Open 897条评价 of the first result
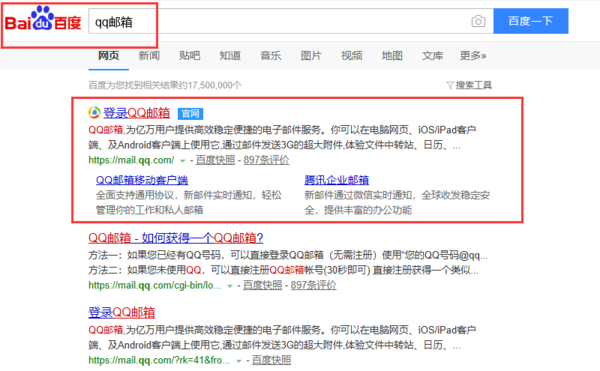The height and width of the screenshot is (371, 600). click(x=266, y=160)
